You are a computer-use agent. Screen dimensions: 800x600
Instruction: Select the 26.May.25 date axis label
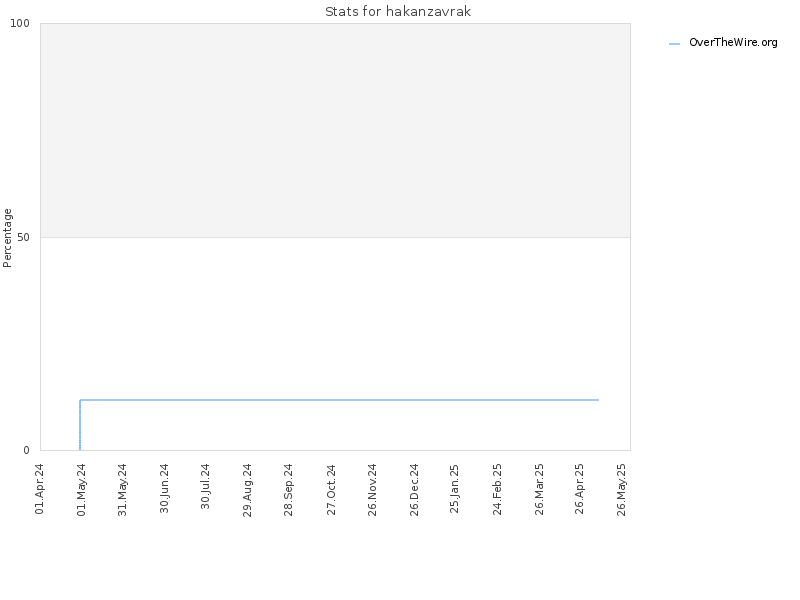[621, 489]
